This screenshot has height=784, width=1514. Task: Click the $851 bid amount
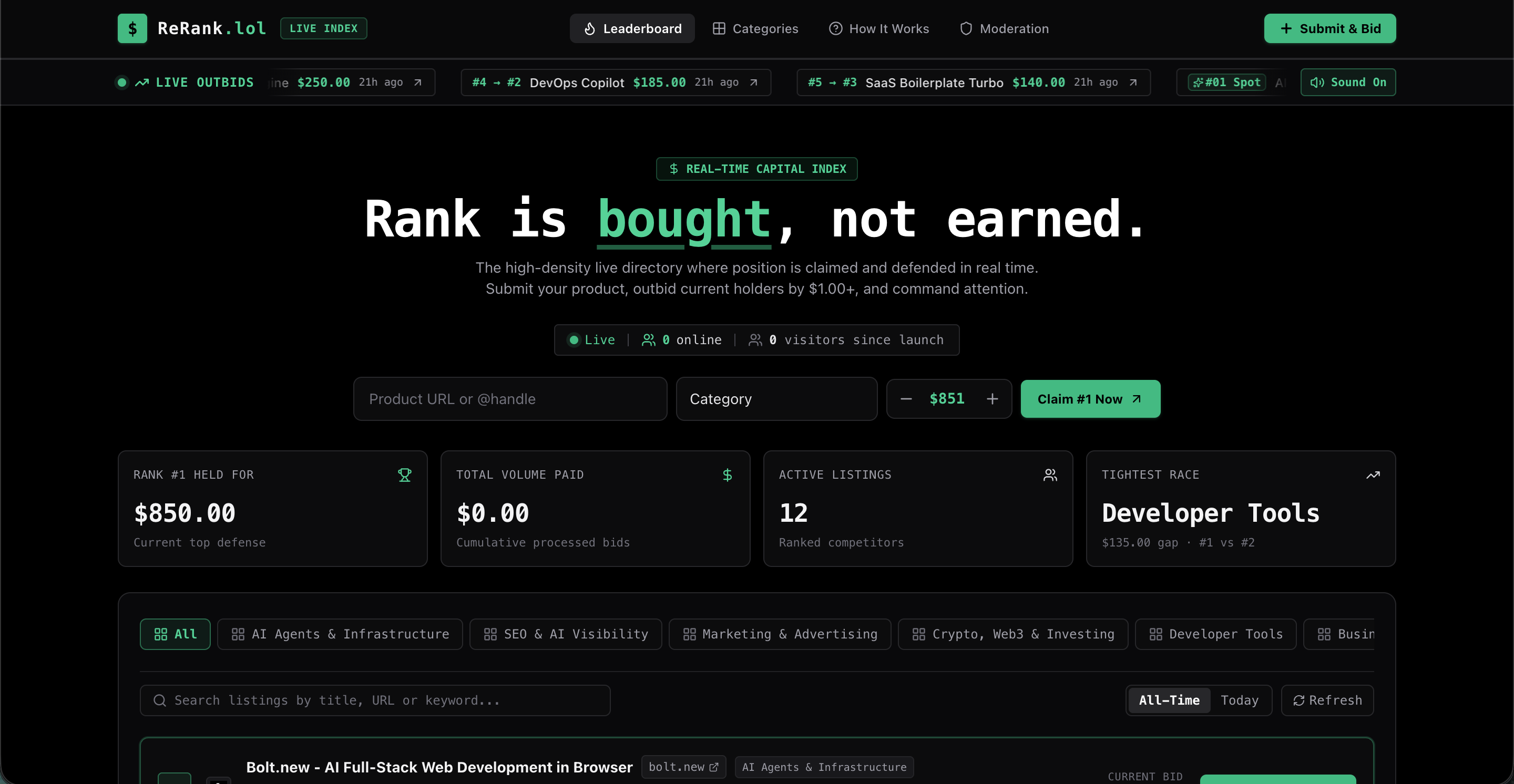coord(947,399)
